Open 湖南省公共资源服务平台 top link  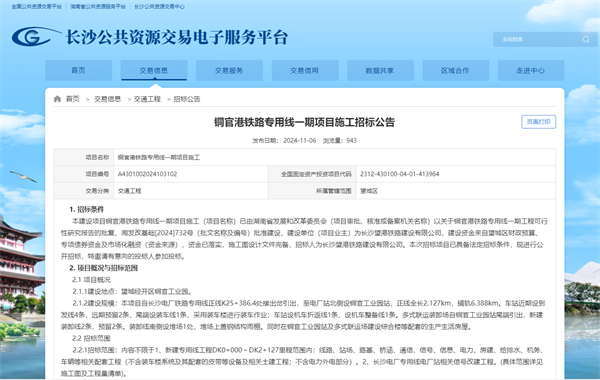98,7
